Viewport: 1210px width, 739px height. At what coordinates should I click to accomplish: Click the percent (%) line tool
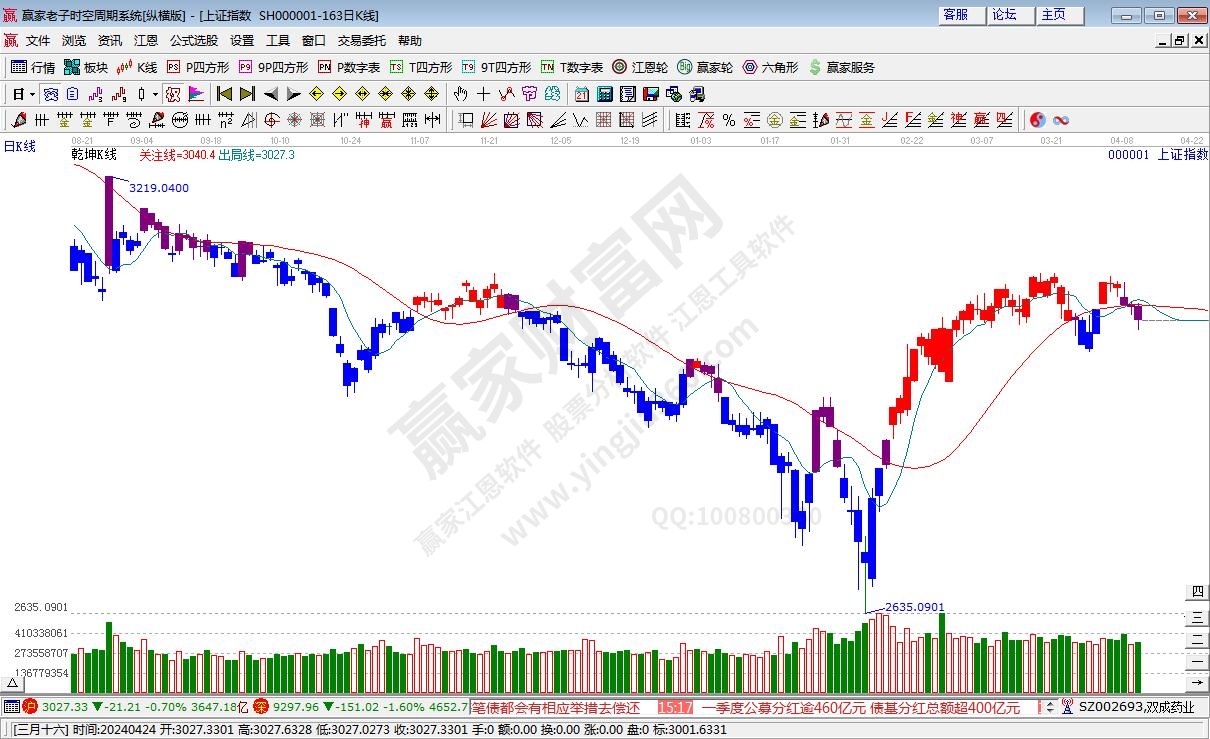729,120
